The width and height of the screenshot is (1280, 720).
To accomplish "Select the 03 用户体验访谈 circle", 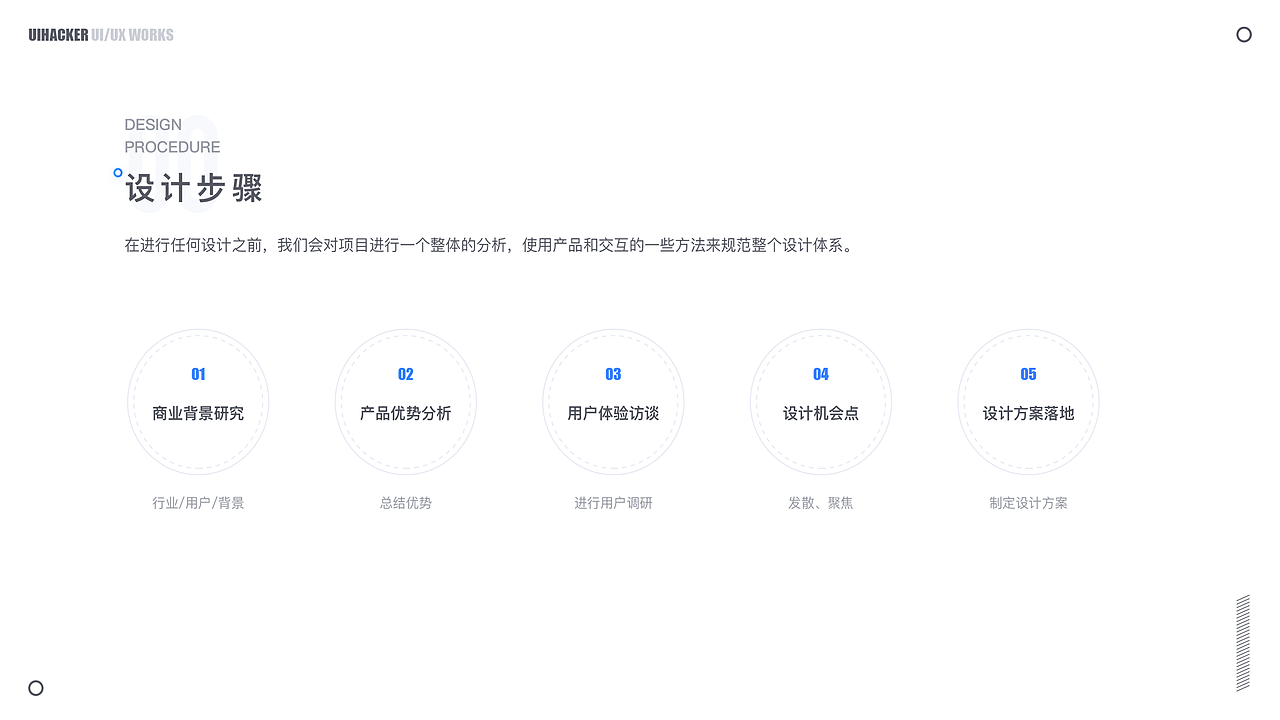I will (613, 402).
